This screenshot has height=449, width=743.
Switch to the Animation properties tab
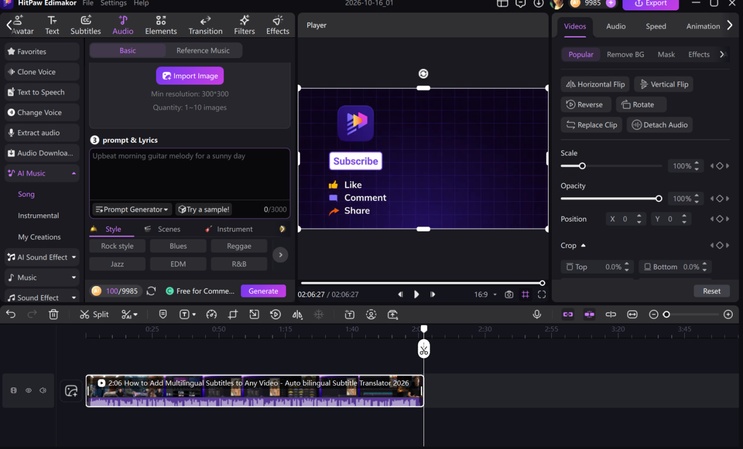point(703,27)
